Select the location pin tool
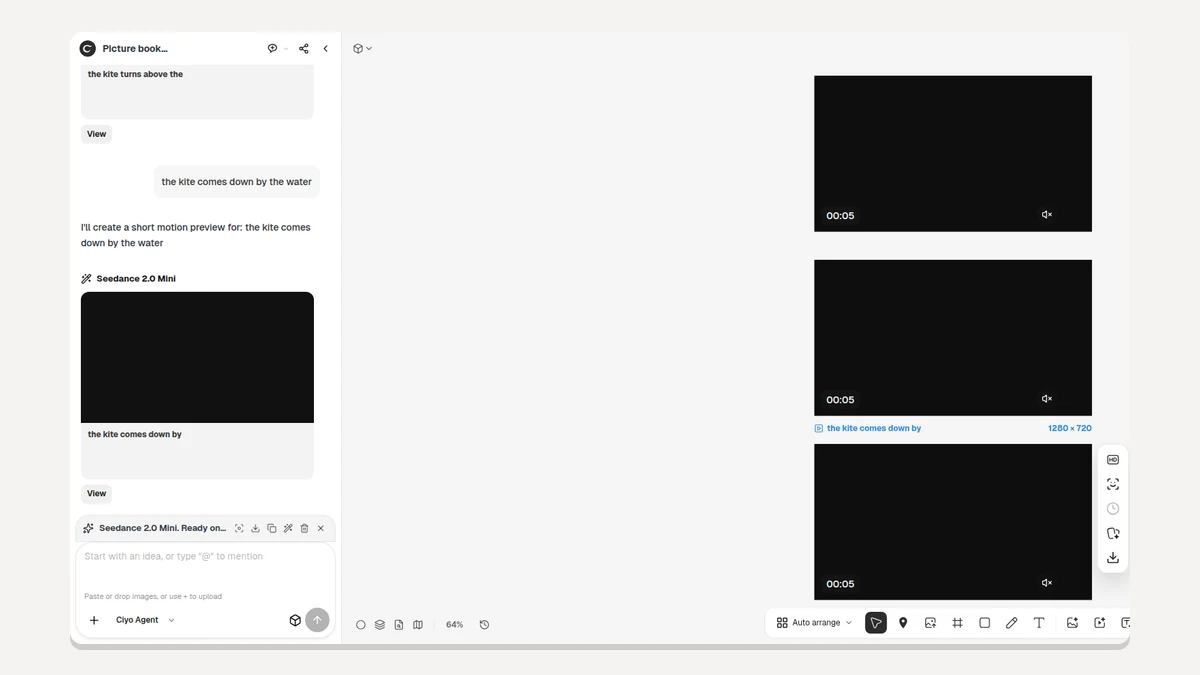This screenshot has height=675, width=1200. [x=903, y=623]
